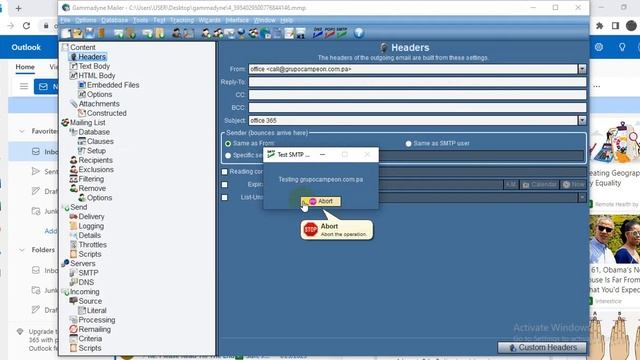Open the List-Unsubscribe dropdown arrow
This screenshot has height=360, width=640.
pos(582,198)
